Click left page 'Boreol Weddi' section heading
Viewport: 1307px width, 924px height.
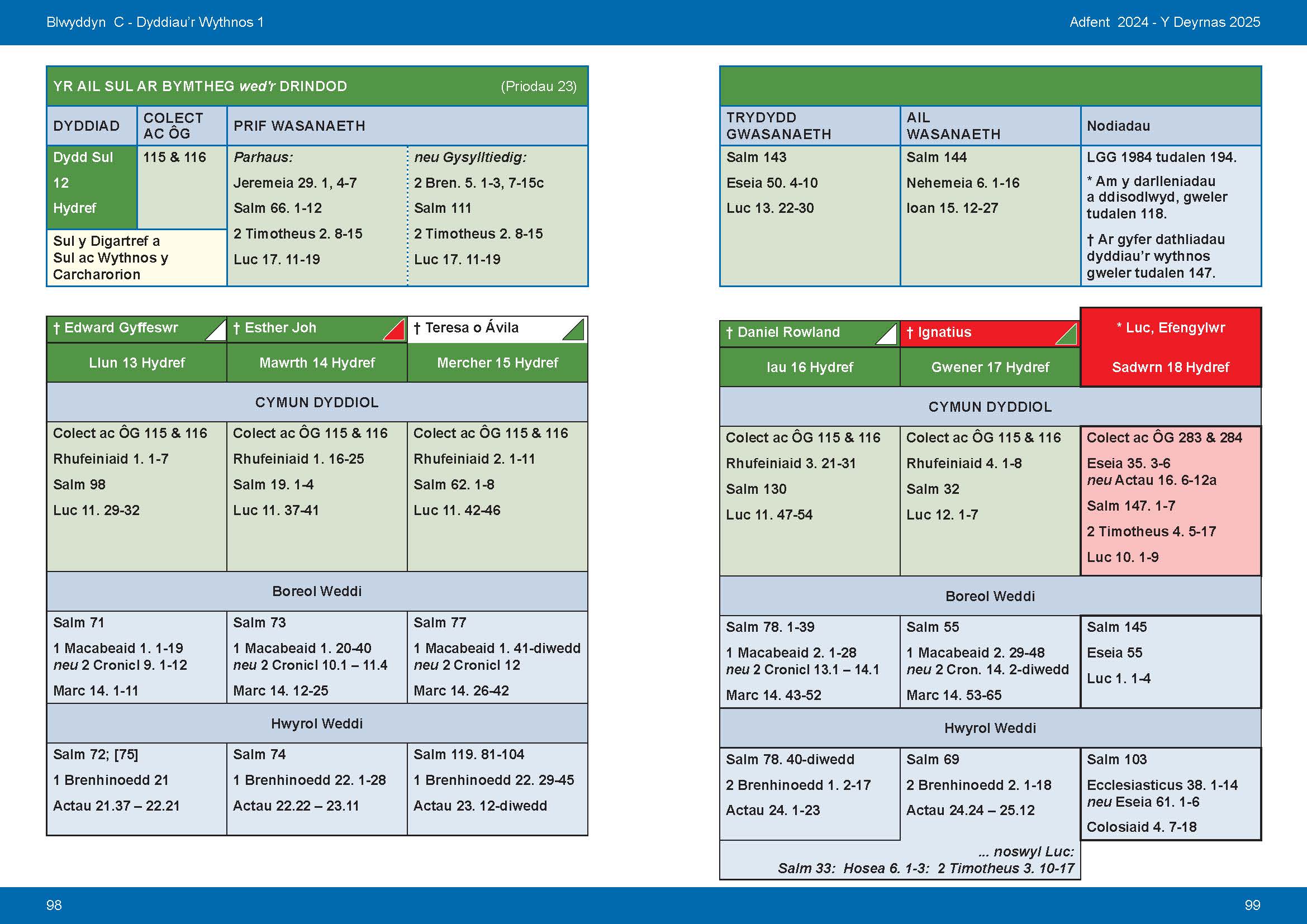[316, 592]
